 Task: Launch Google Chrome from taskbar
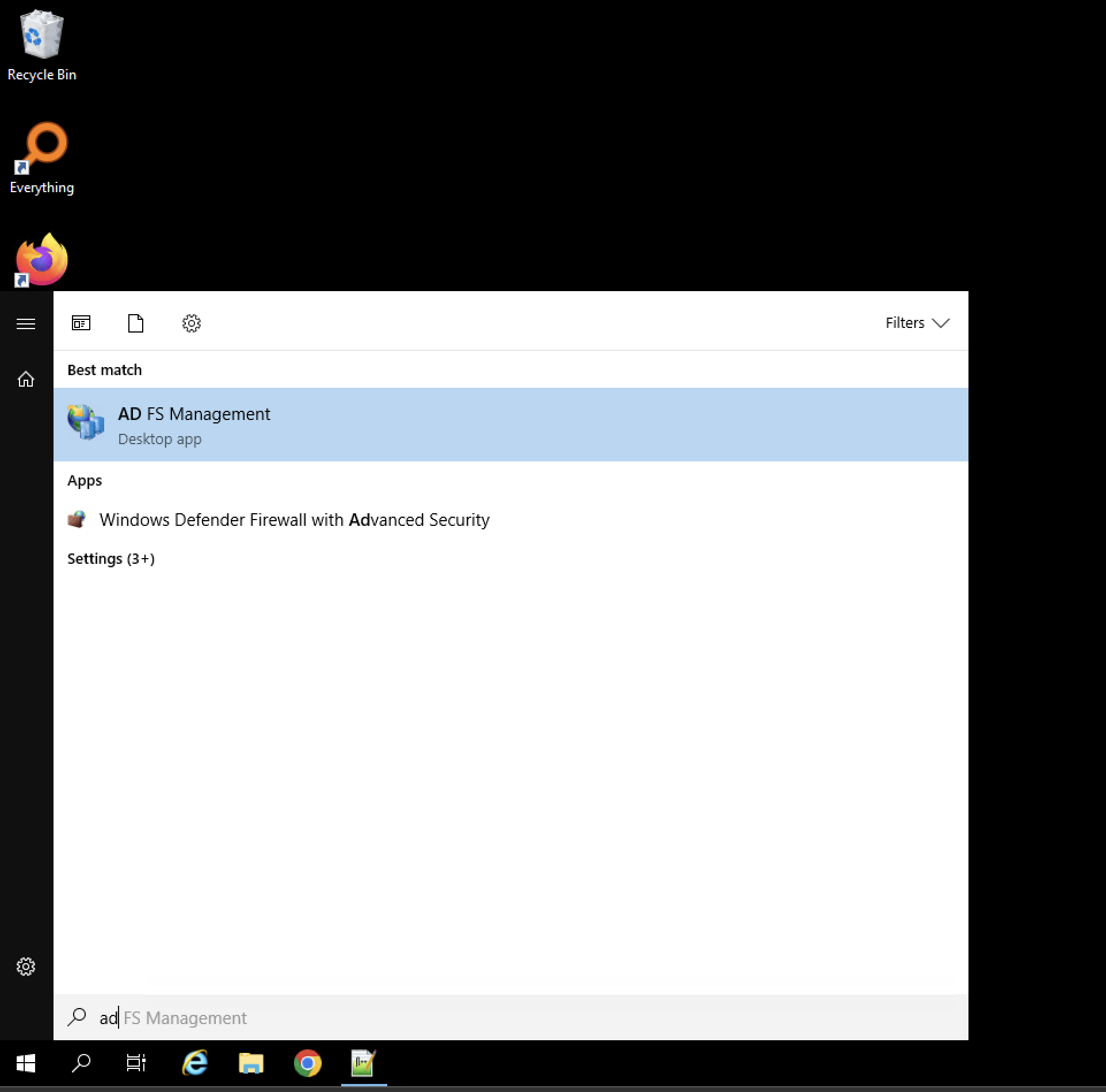pyautogui.click(x=307, y=1063)
